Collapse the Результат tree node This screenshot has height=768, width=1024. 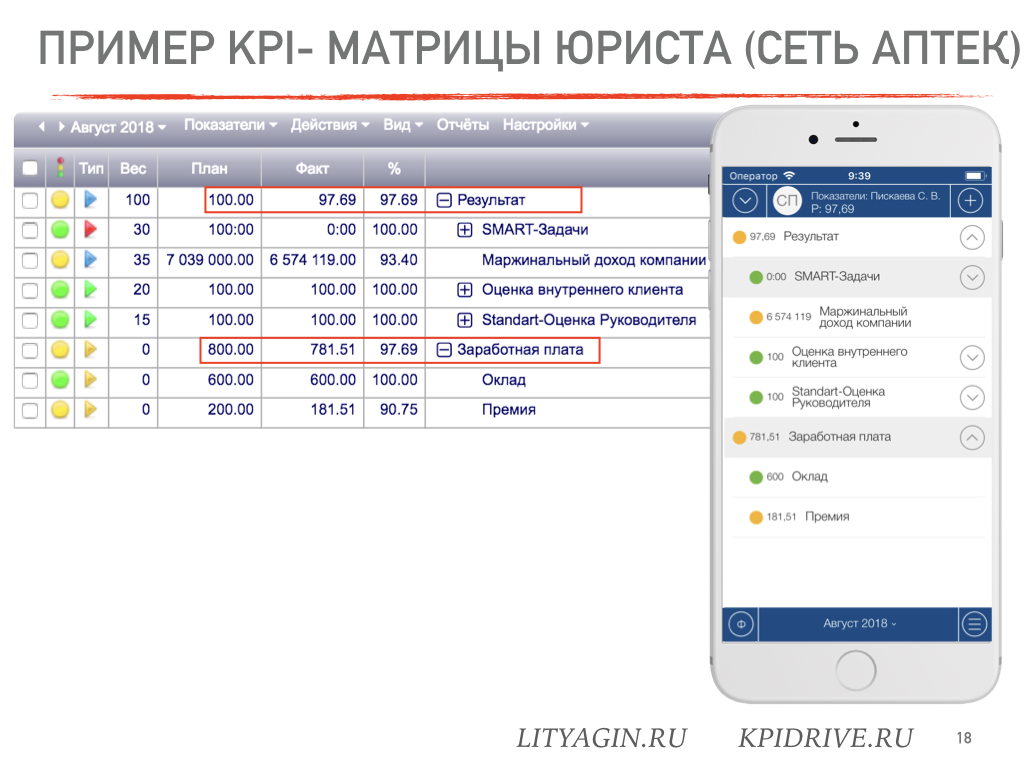[x=444, y=200]
